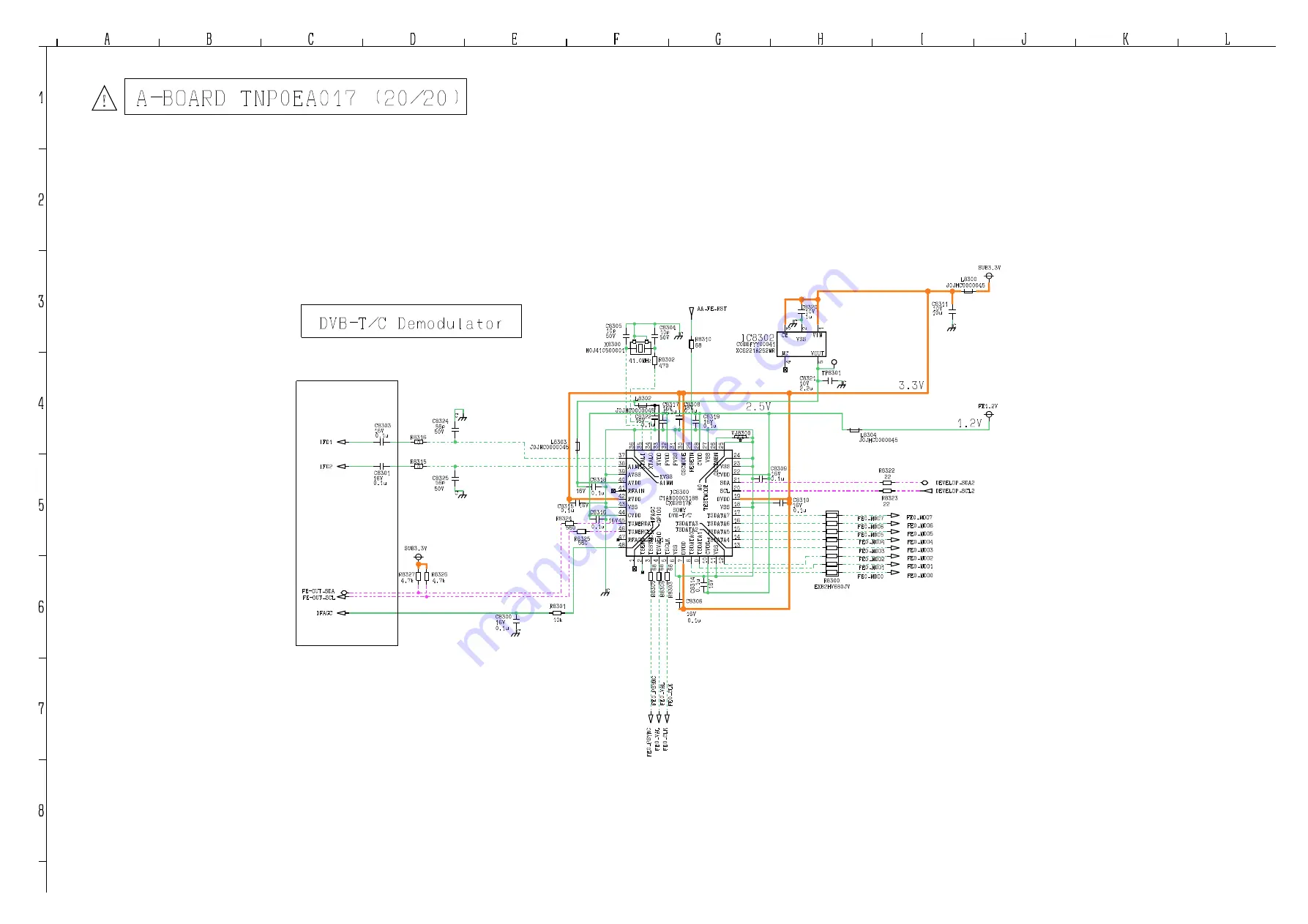
Task: Click column letter L in top ruler
Action: (1227, 40)
